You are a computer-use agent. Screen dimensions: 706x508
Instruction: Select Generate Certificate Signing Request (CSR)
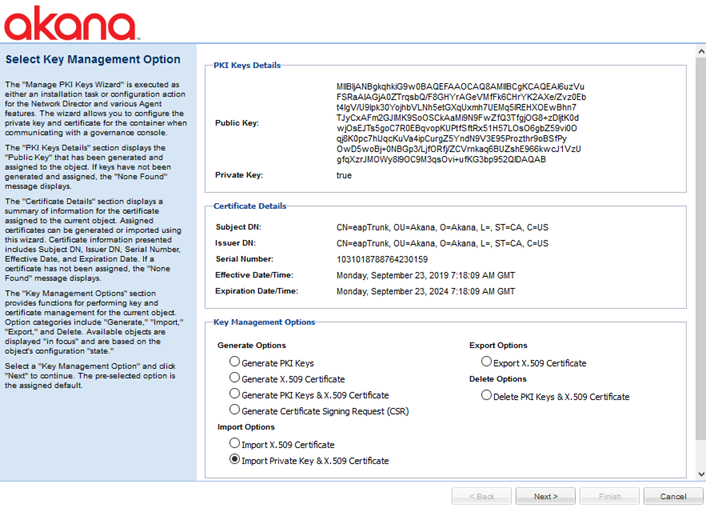tap(235, 409)
